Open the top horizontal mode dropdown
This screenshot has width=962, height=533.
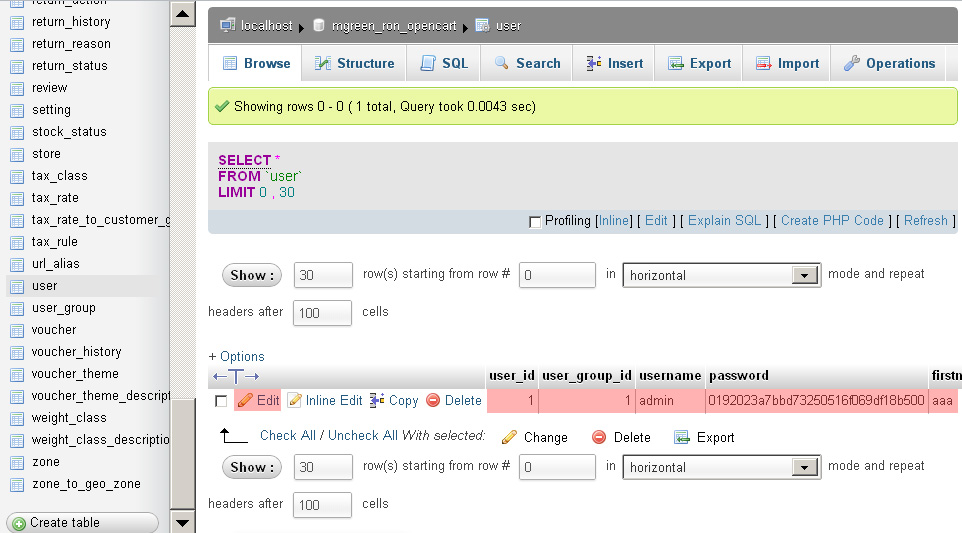(805, 275)
